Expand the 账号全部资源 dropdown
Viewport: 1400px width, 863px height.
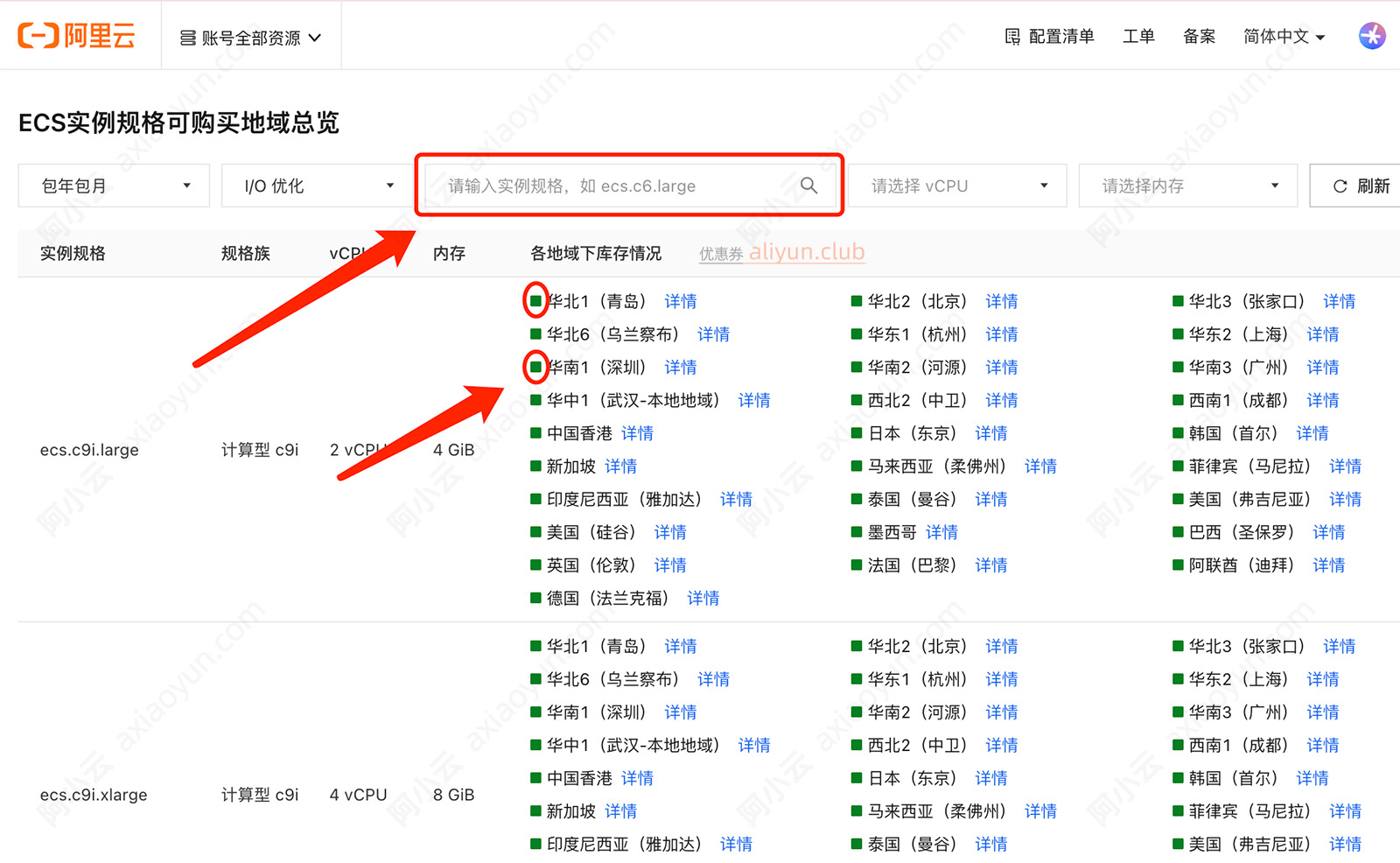pyautogui.click(x=251, y=38)
